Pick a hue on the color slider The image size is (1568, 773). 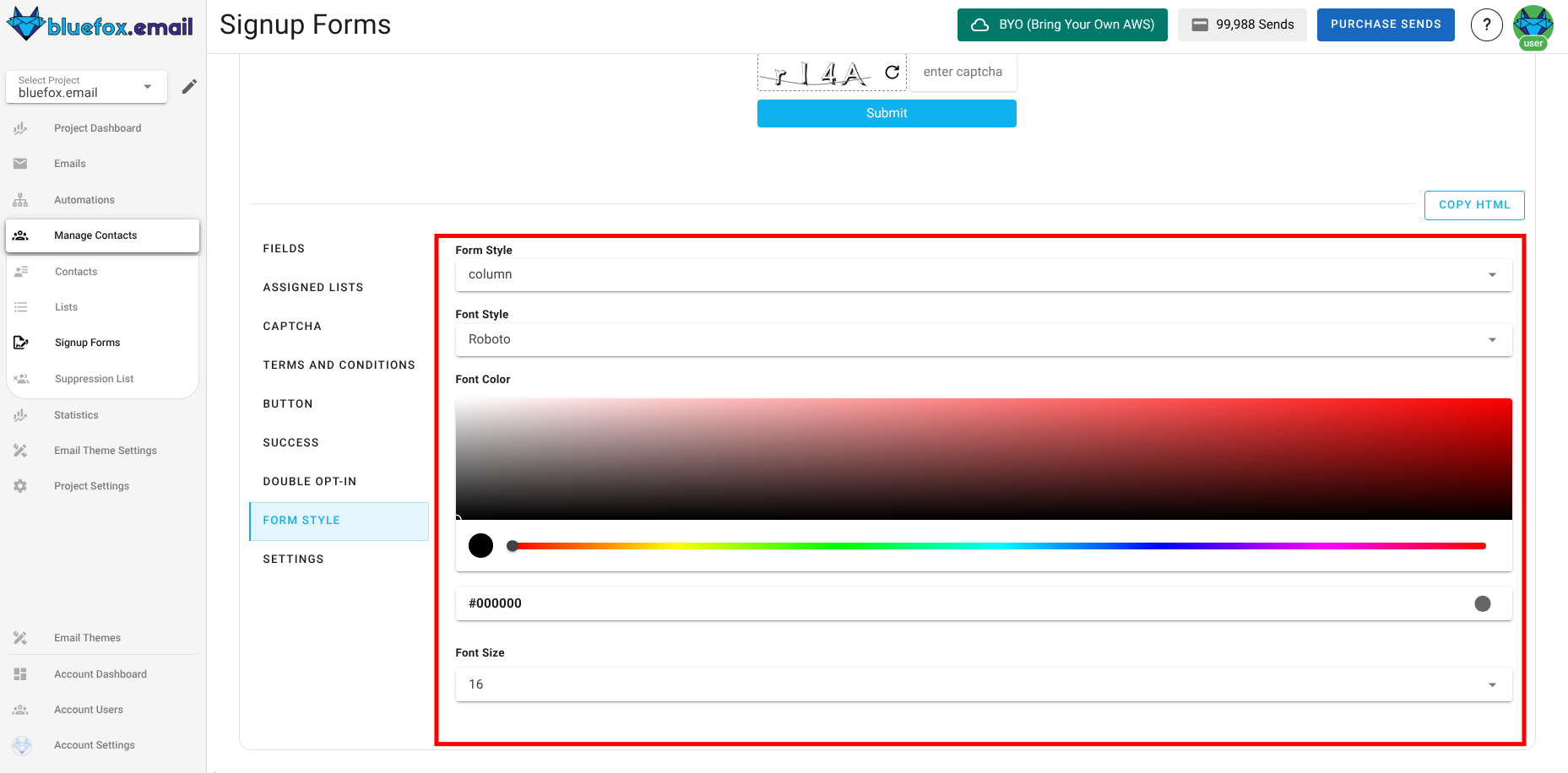click(929, 545)
